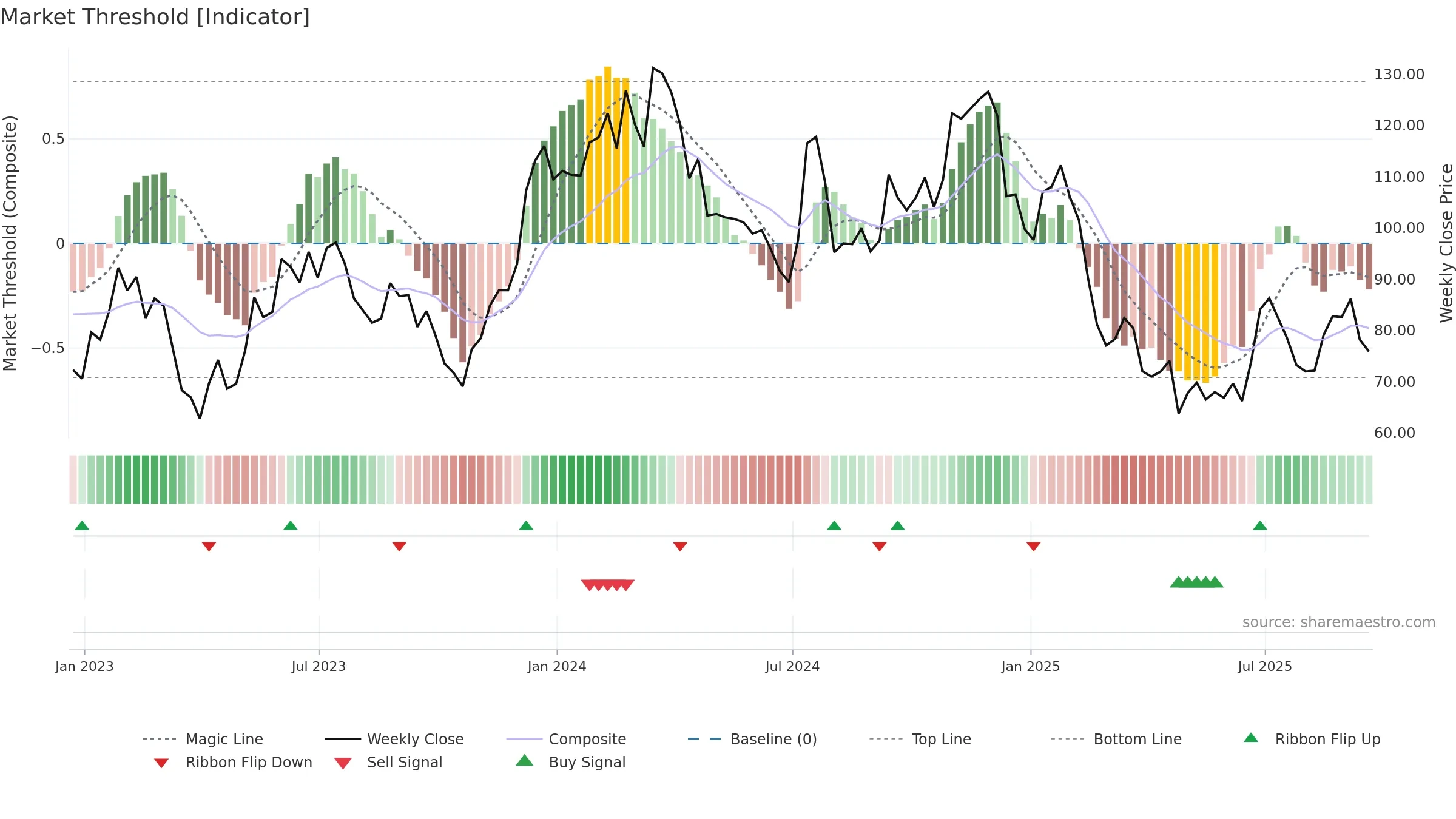Image resolution: width=1456 pixels, height=819 pixels.
Task: Click the 0.5 composite axis label
Action: tap(53, 139)
